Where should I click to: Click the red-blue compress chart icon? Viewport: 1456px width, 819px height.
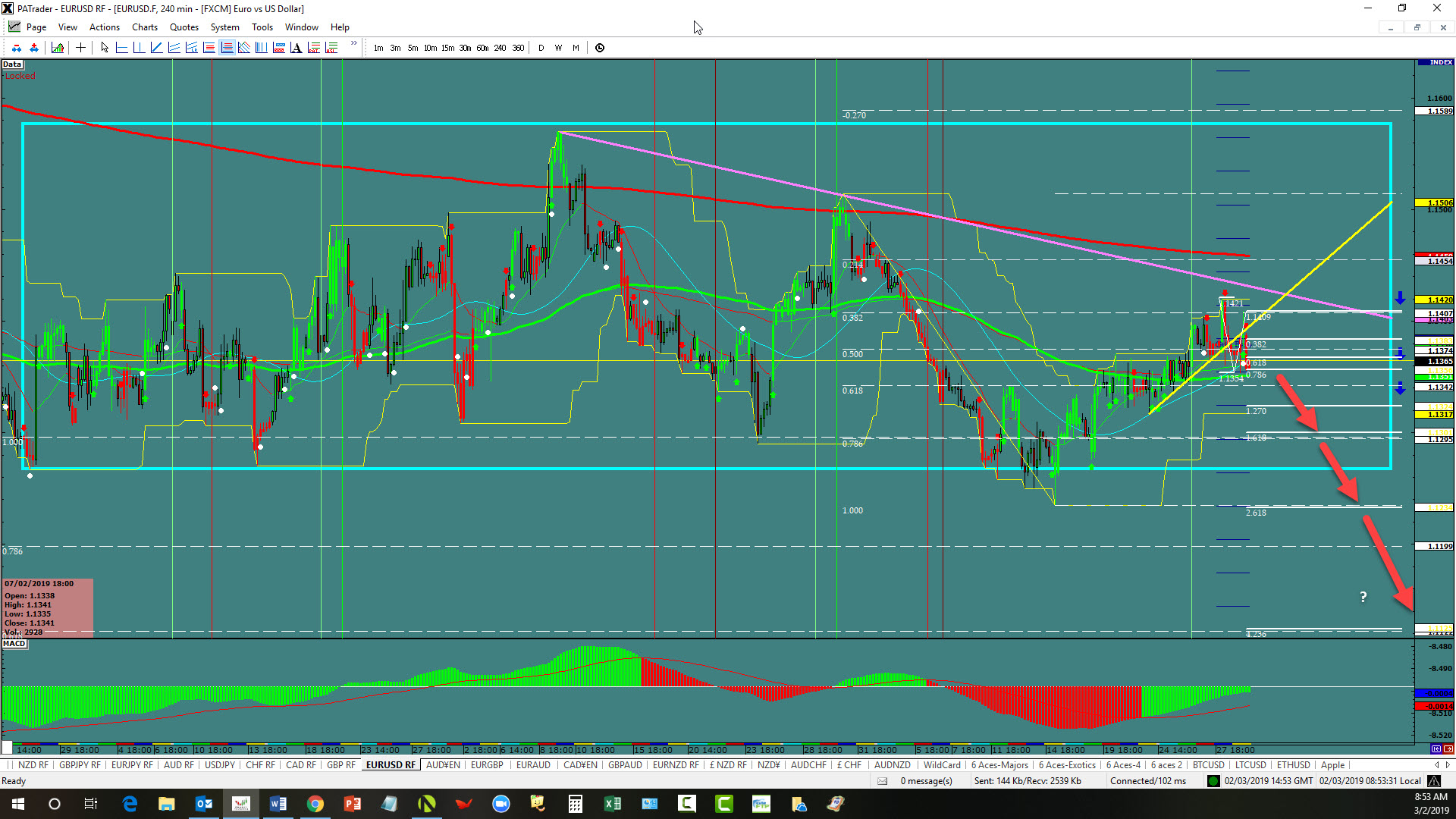17,48
